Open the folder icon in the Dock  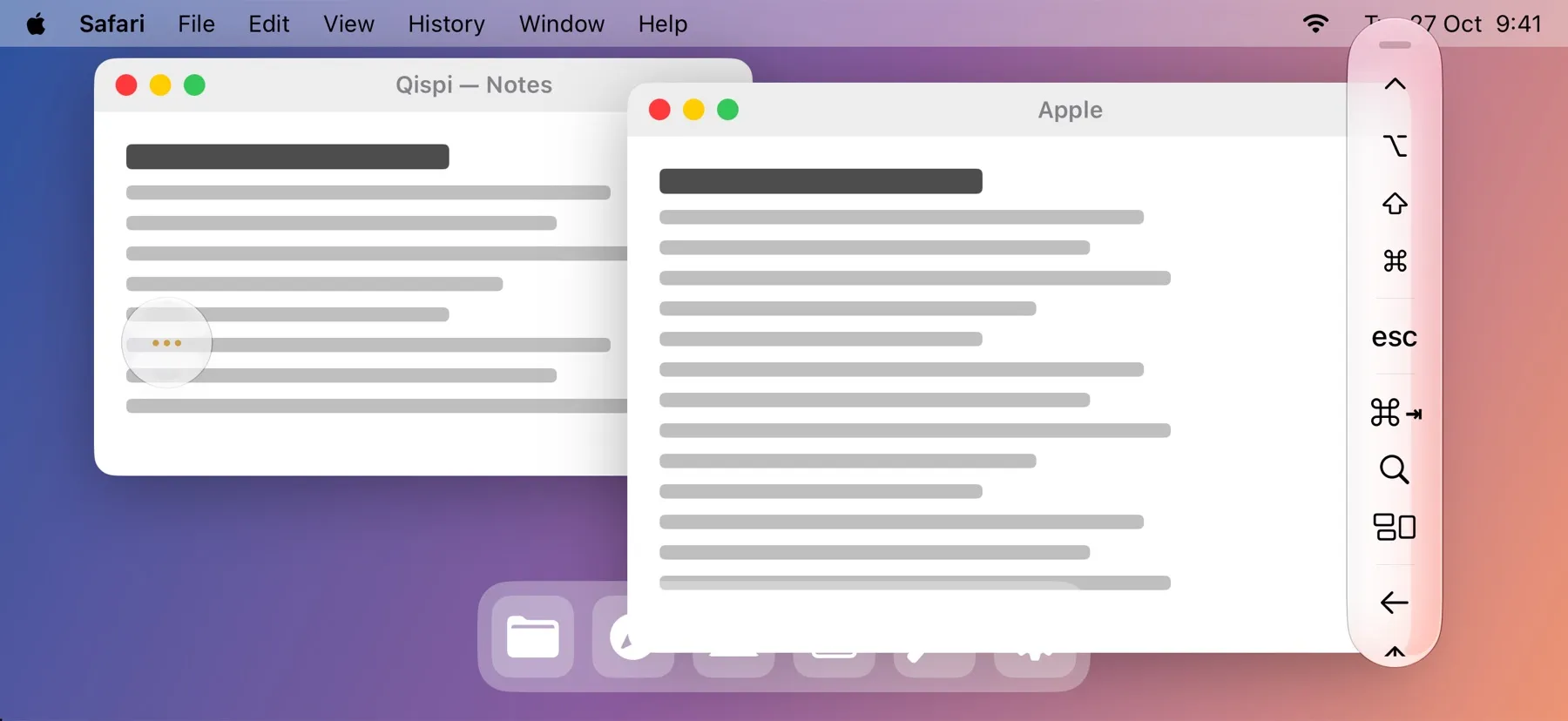[533, 637]
